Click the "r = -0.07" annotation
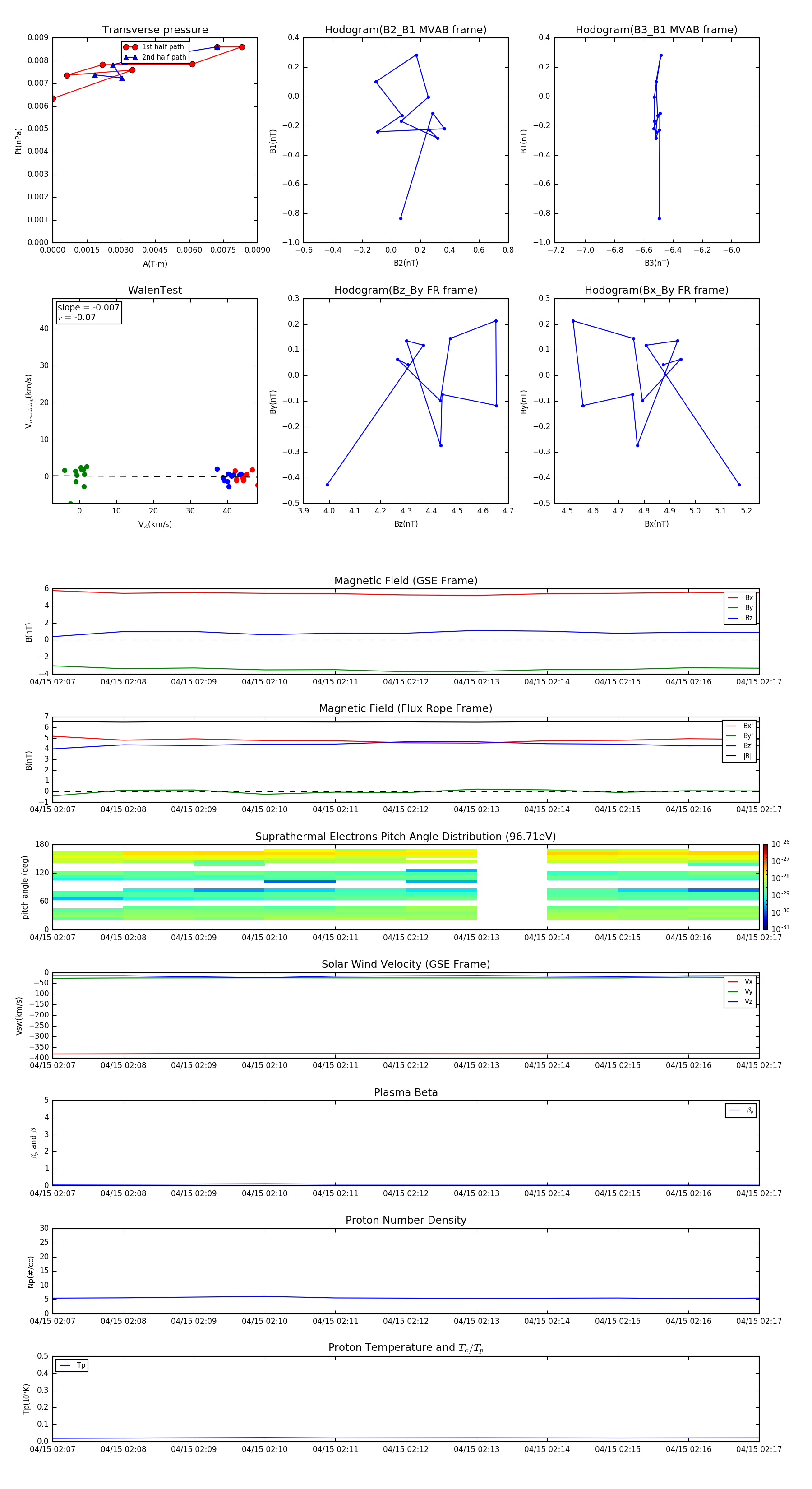812x1489 pixels. [x=77, y=317]
